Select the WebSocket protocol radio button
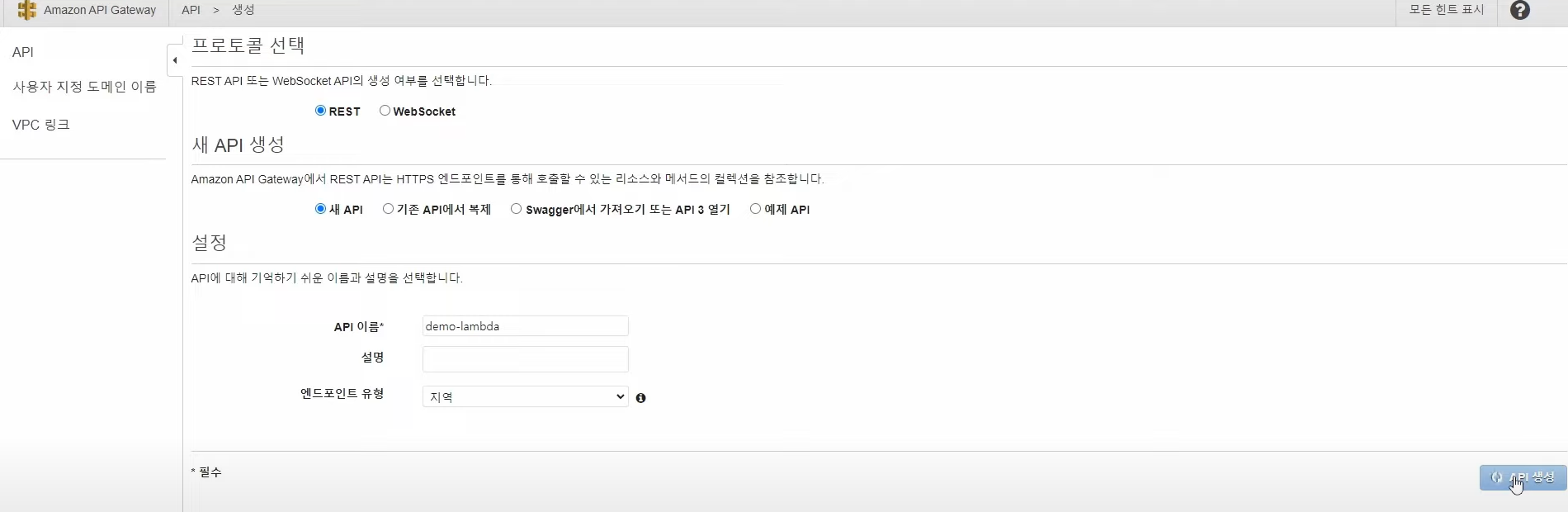1568x512 pixels. point(385,111)
